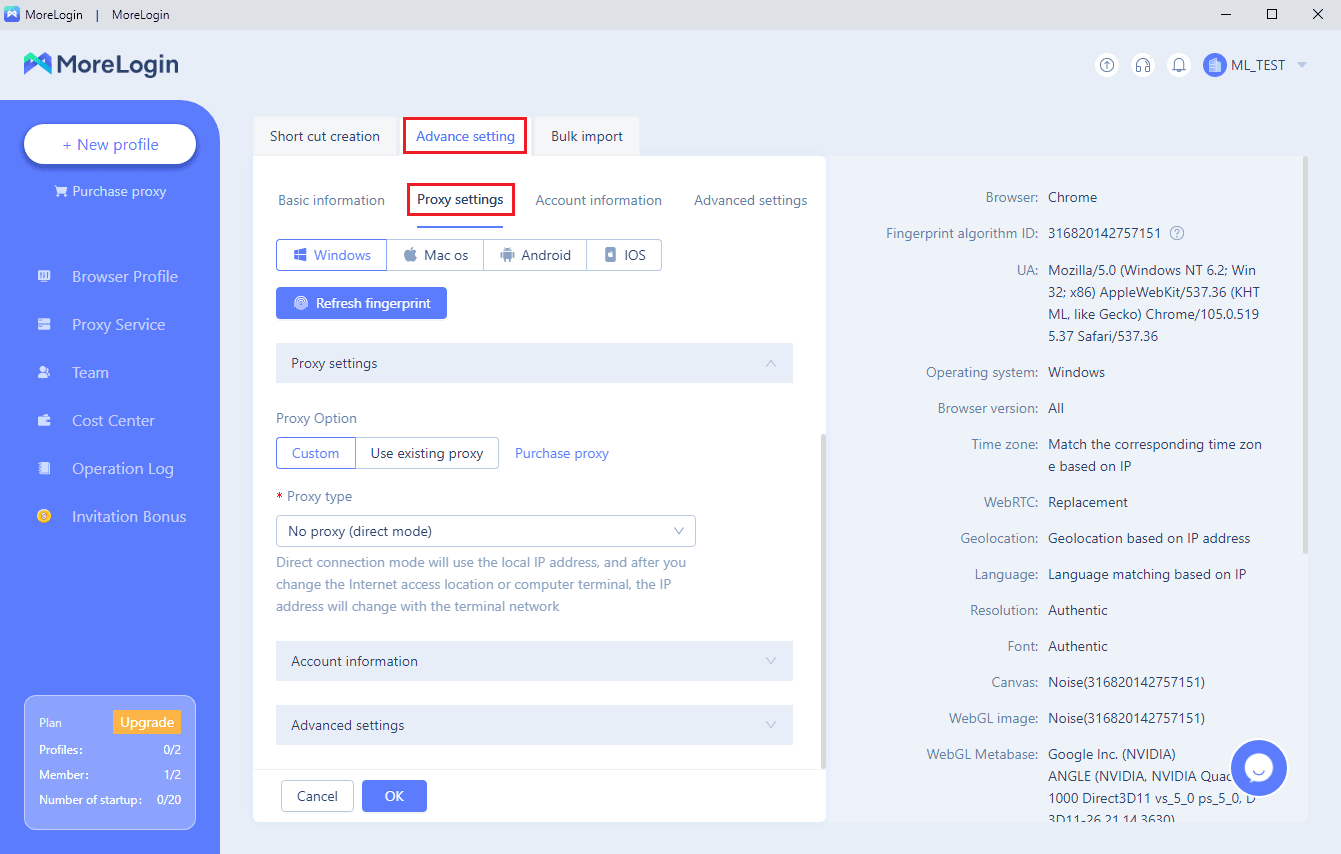Expand the Advanced settings section

click(534, 725)
